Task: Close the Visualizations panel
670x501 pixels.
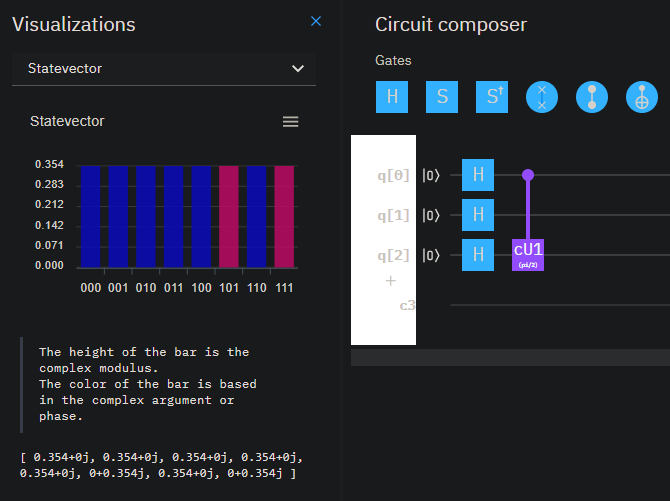Action: click(316, 21)
